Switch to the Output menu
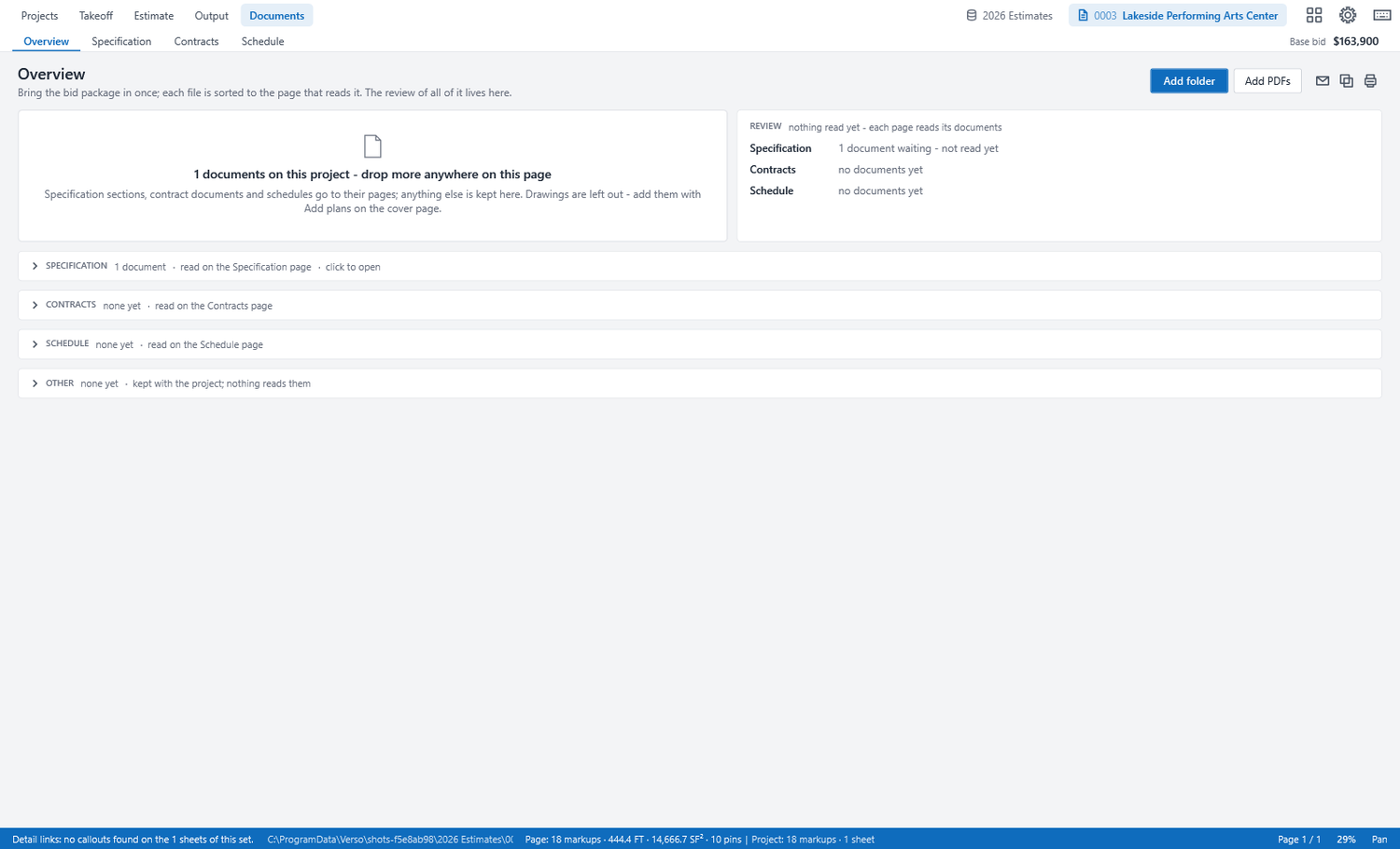1400x849 pixels. [x=212, y=16]
